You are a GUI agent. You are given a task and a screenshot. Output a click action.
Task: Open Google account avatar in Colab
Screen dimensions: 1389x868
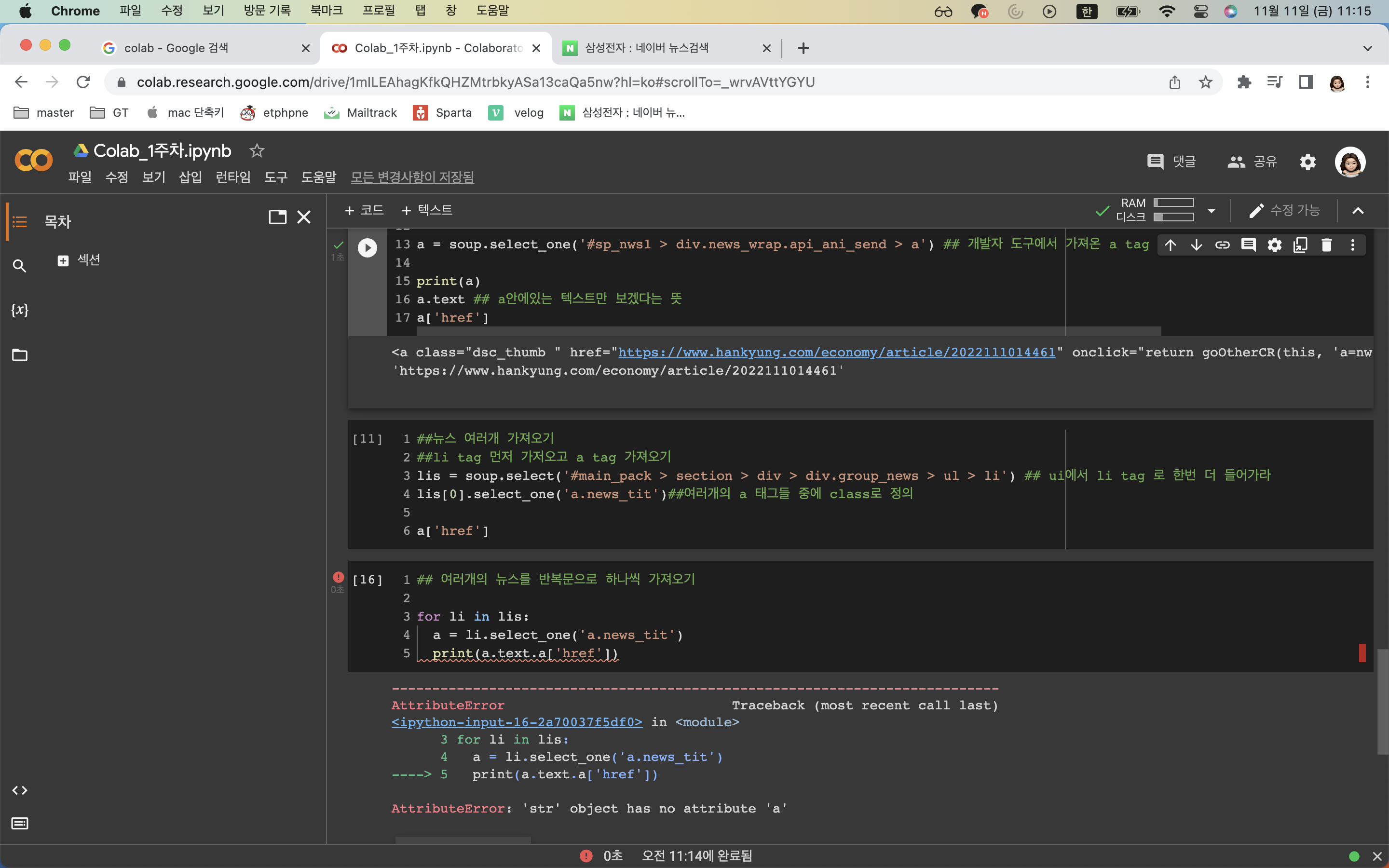point(1350,162)
